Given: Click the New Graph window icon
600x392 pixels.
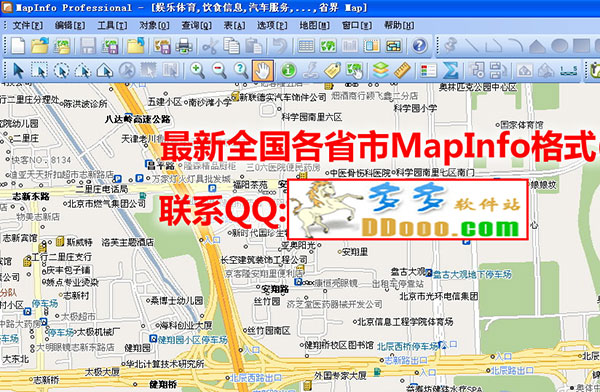Looking at the screenshot, I should (x=349, y=46).
